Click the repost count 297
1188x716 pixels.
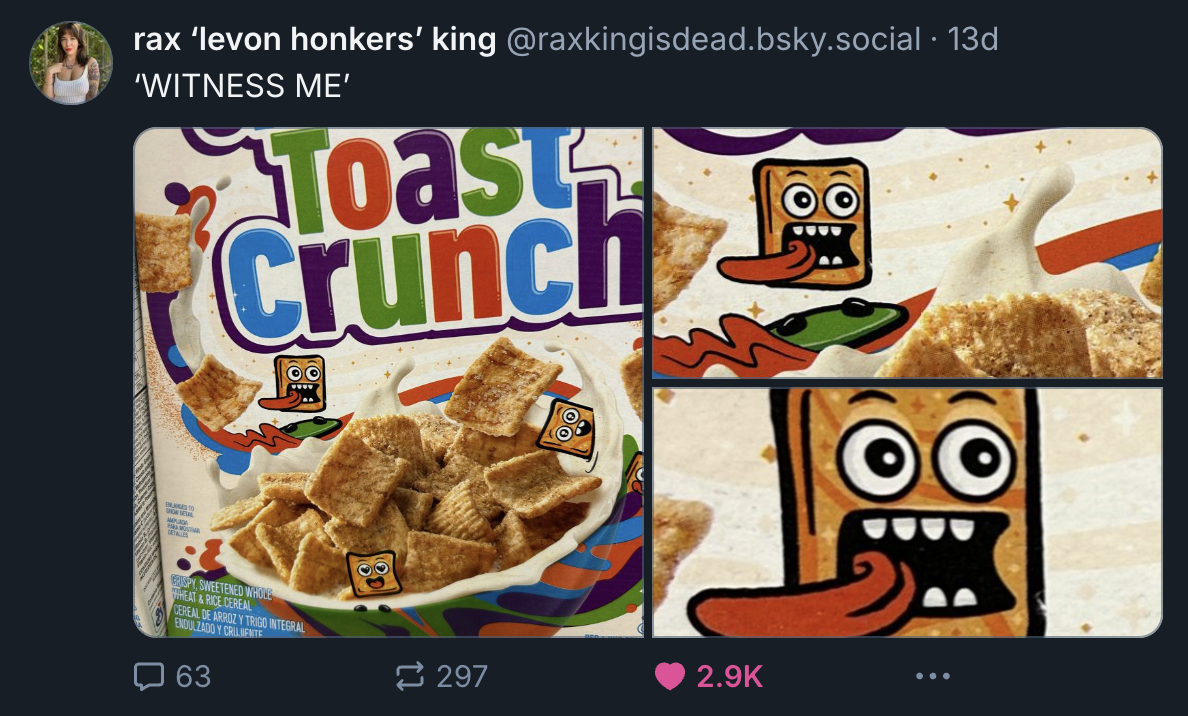[x=462, y=677]
